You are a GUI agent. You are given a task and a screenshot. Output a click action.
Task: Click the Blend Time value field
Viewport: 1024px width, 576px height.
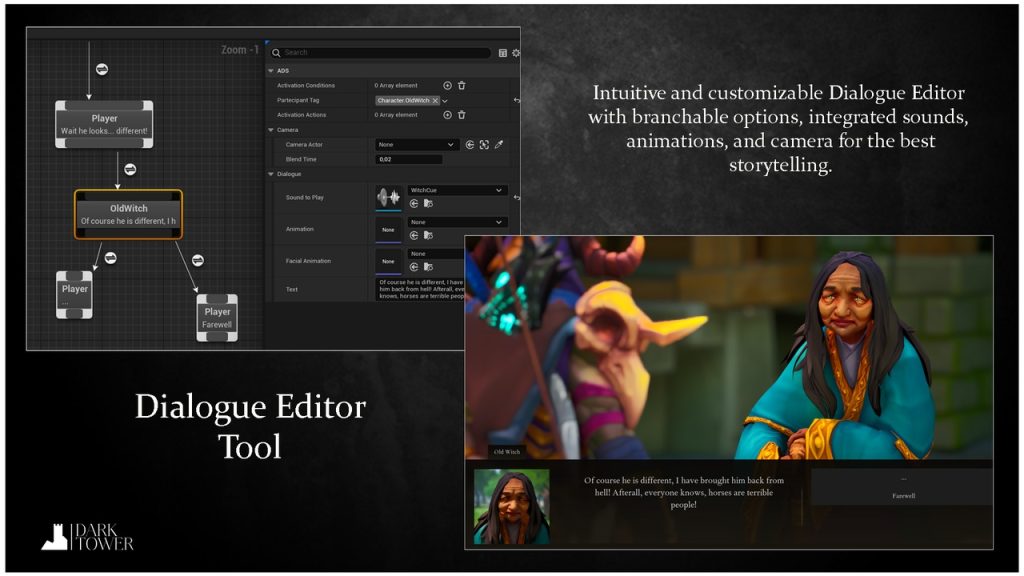tap(408, 159)
